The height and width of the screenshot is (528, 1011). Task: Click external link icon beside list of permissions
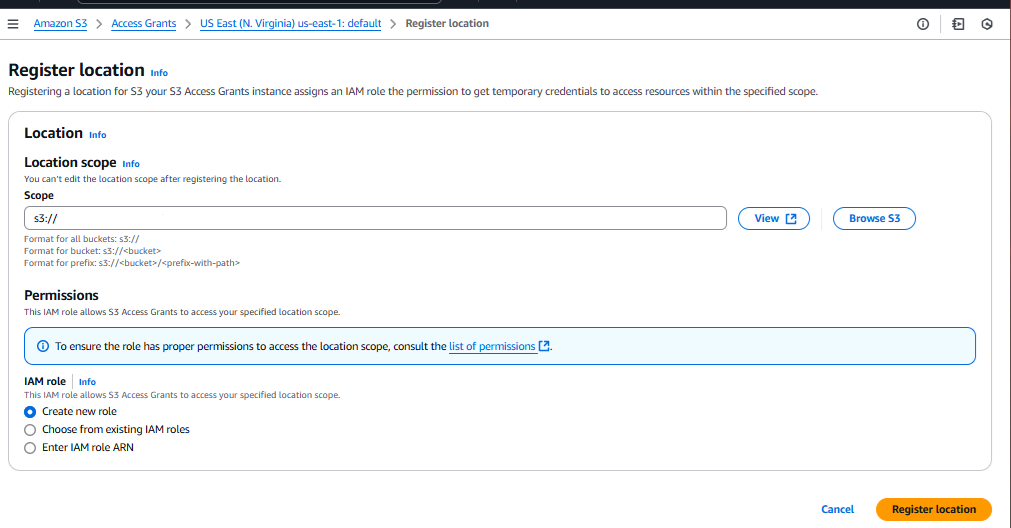point(544,346)
